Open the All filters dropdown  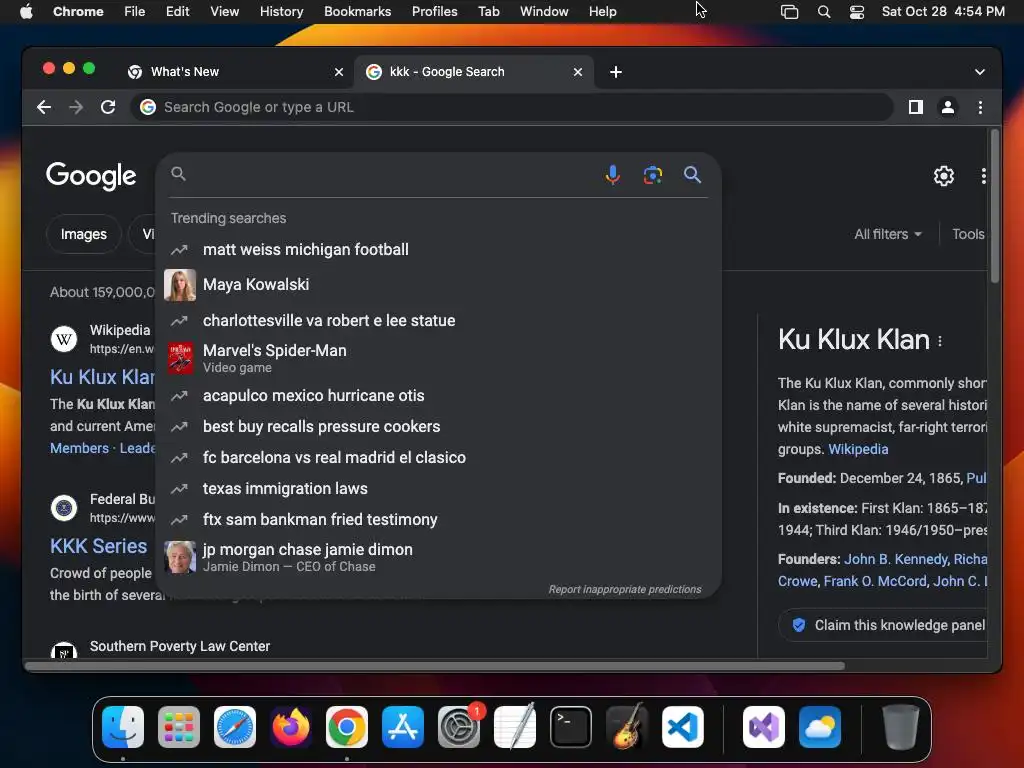(888, 234)
